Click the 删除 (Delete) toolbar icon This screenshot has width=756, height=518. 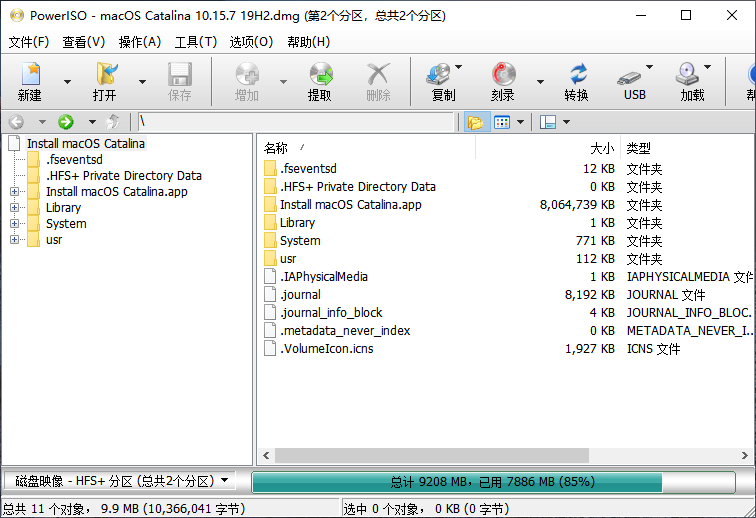point(378,81)
